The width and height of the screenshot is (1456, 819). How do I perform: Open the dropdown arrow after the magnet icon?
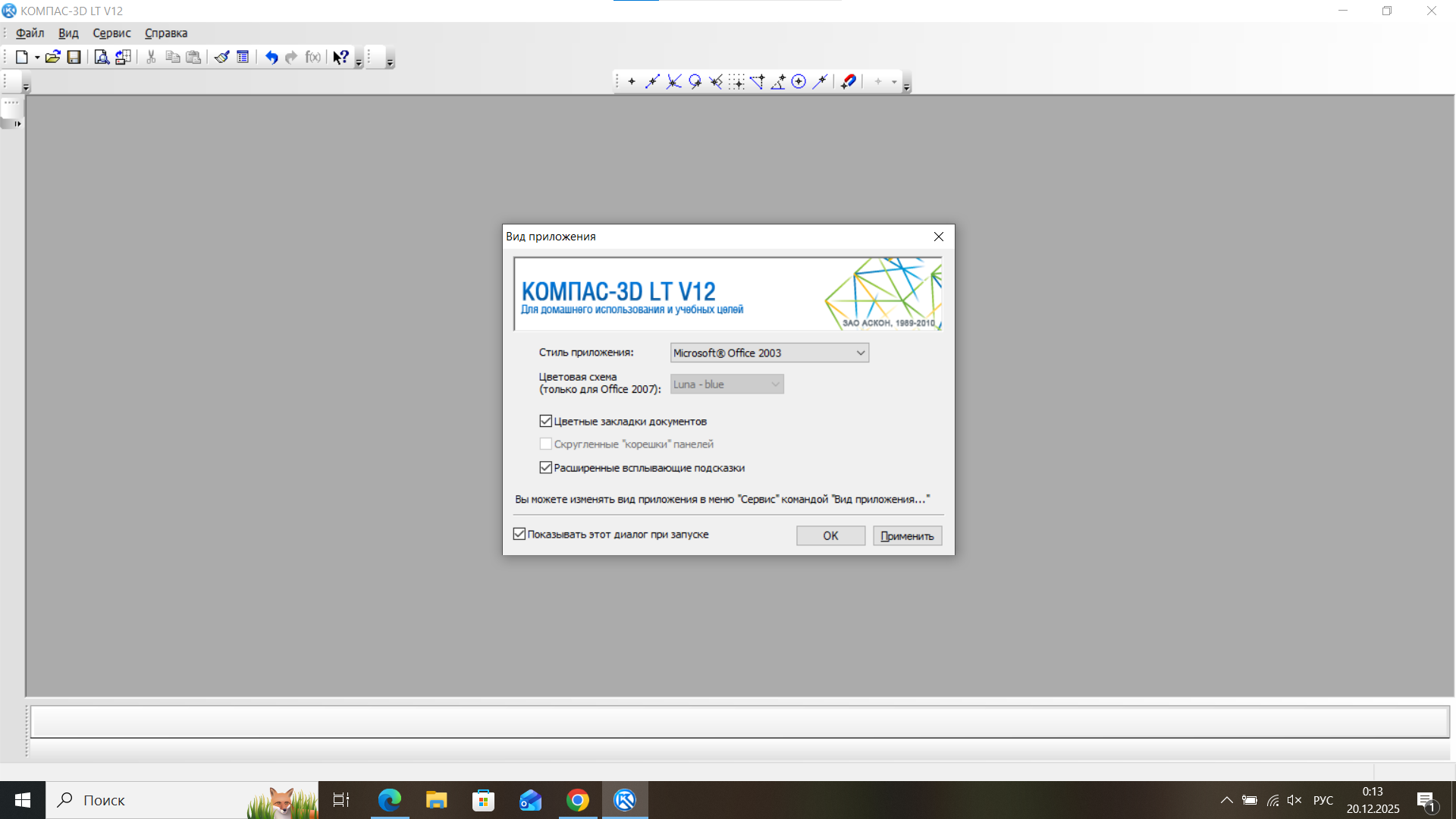894,82
